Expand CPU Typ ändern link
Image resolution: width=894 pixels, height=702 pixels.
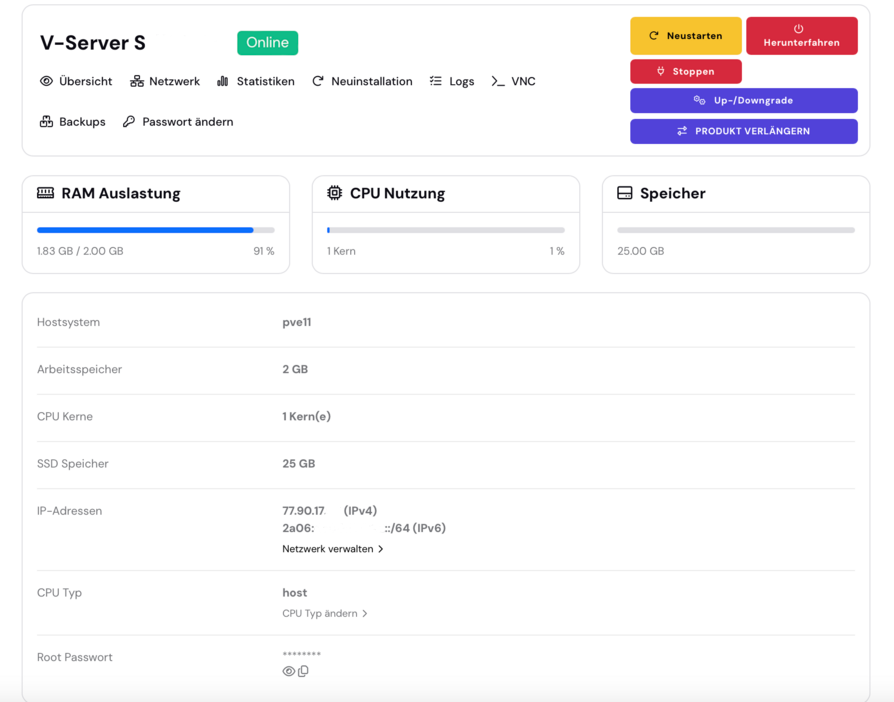[x=324, y=614]
